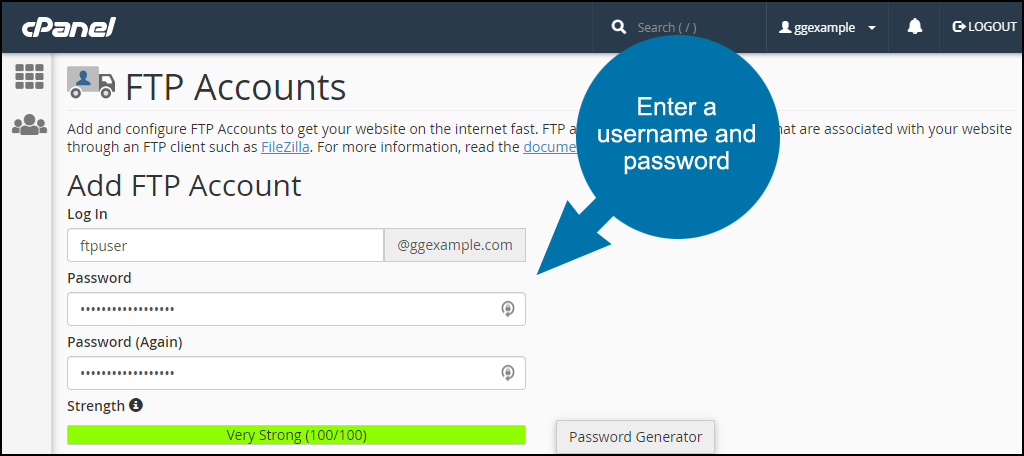Open the documentation link
The height and width of the screenshot is (456, 1024).
[x=550, y=147]
